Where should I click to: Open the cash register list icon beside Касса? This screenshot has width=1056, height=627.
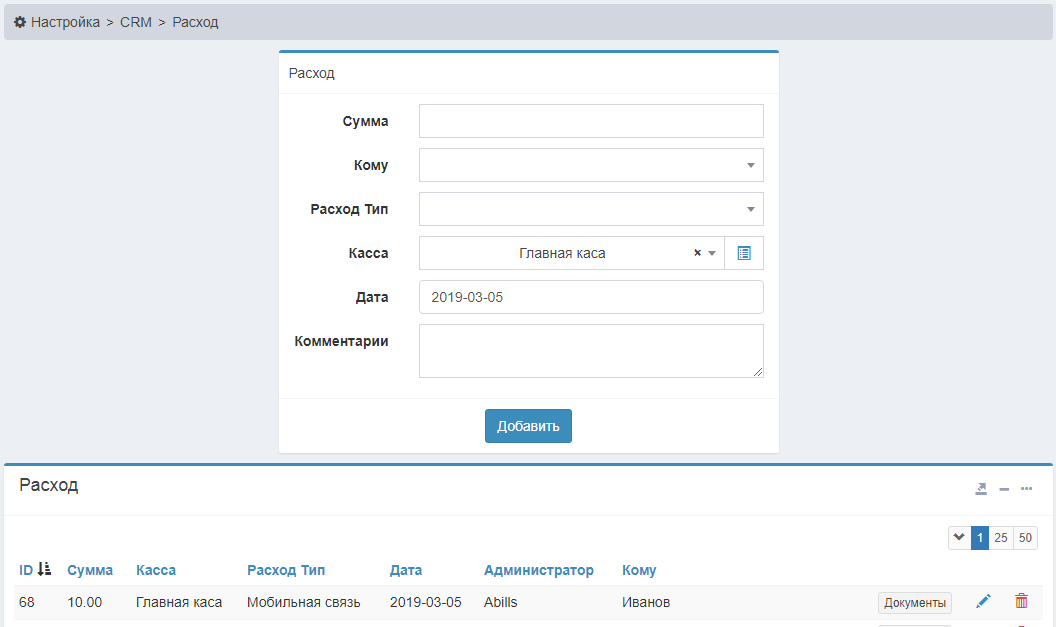[x=743, y=253]
